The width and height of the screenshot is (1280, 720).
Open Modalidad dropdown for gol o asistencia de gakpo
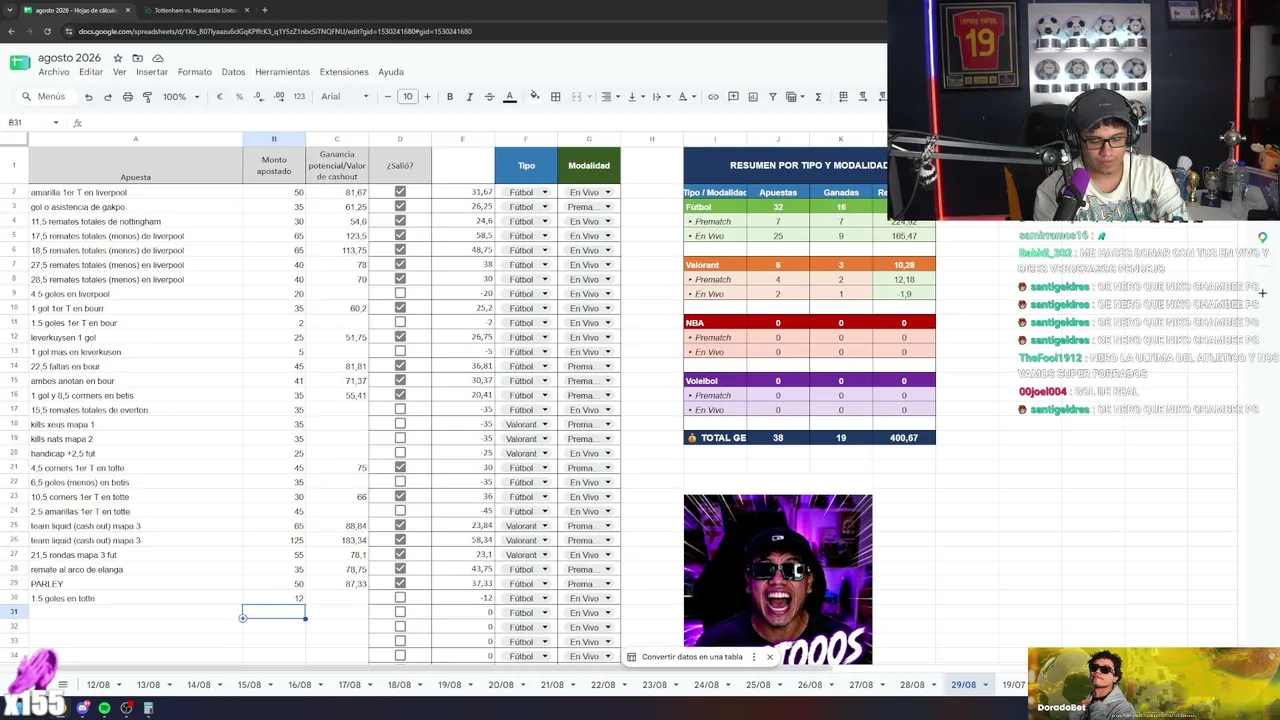(589, 207)
